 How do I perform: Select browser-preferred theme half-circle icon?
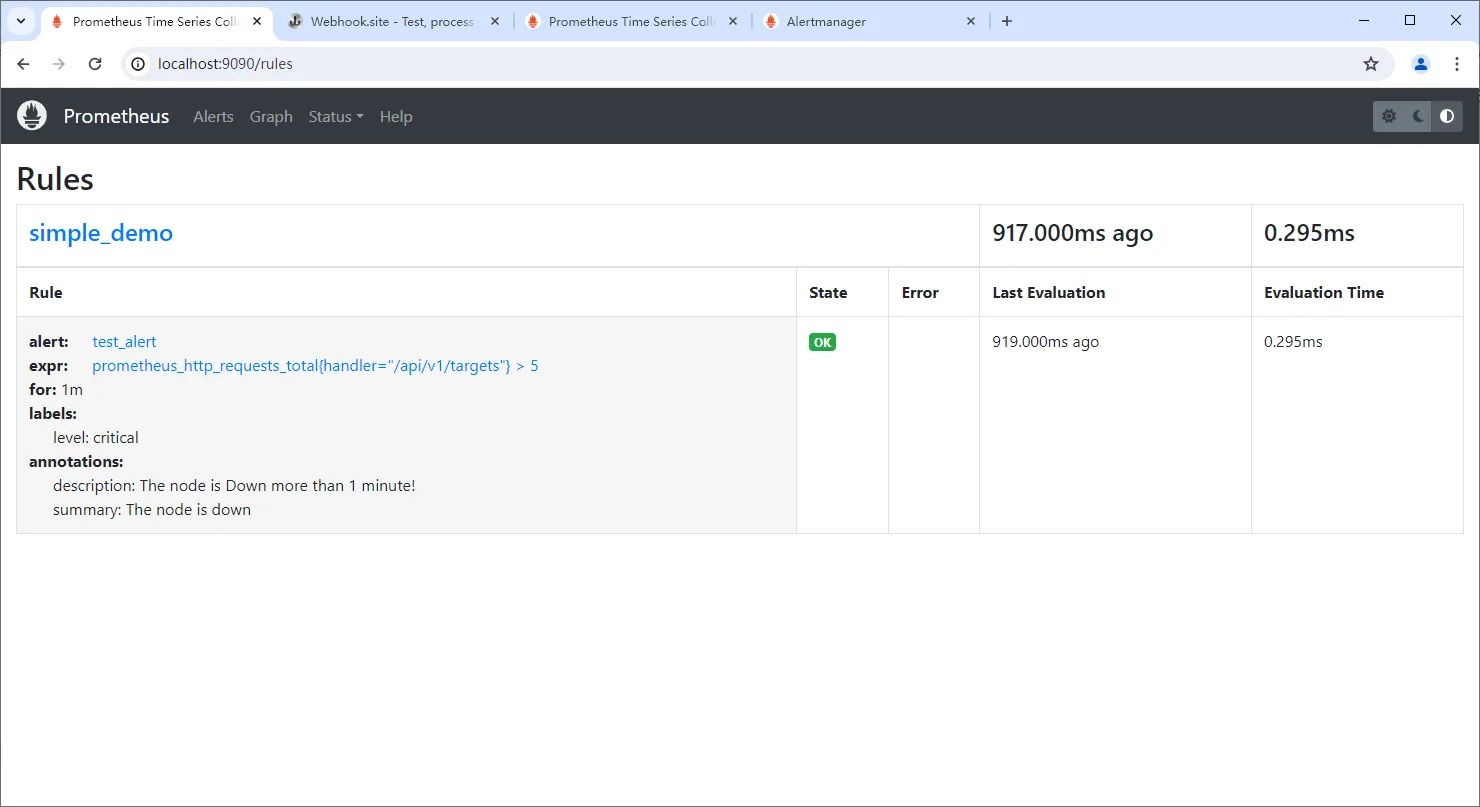[x=1447, y=116]
